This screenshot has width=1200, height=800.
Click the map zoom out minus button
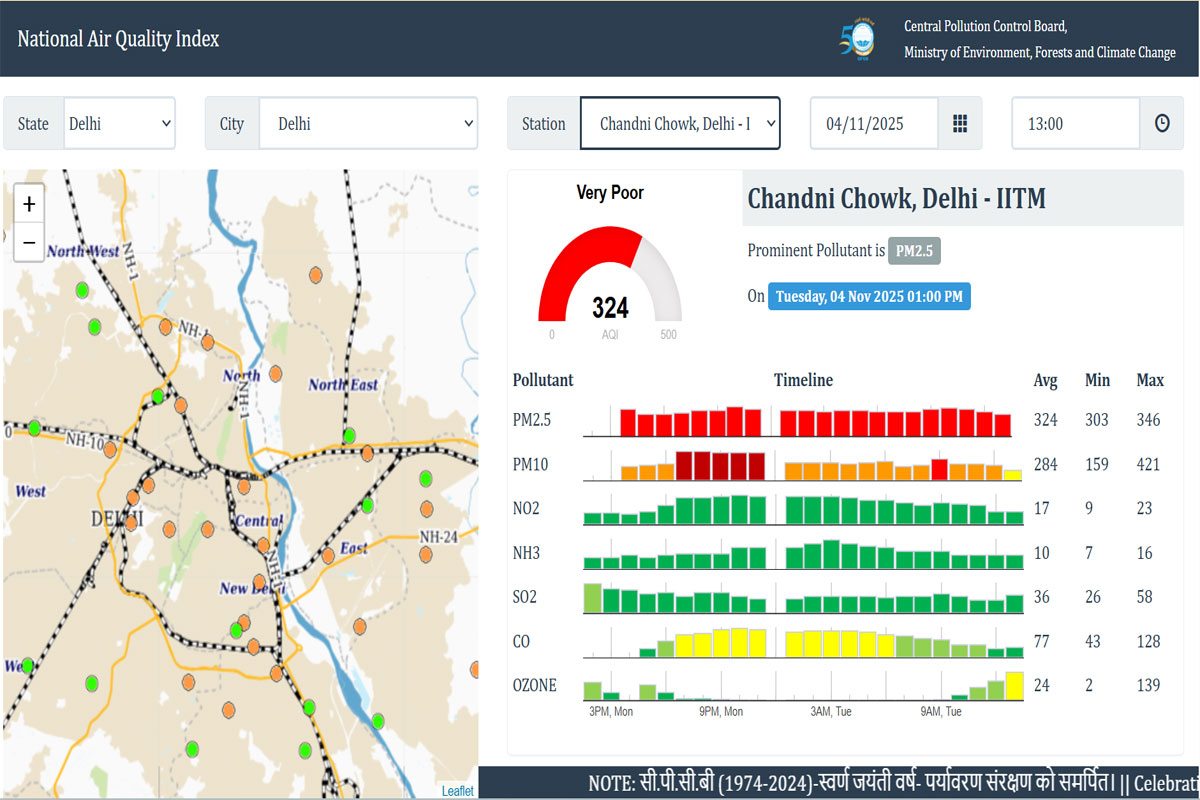pos(29,242)
